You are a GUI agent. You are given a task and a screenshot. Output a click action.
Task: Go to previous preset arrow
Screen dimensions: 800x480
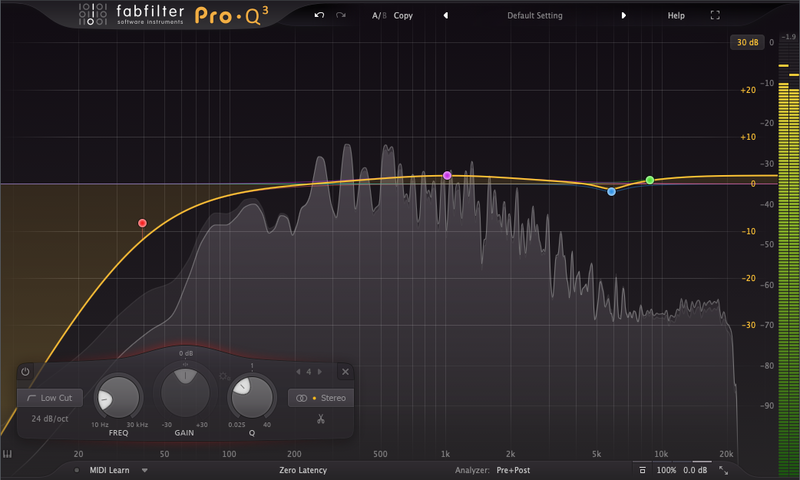click(x=445, y=15)
